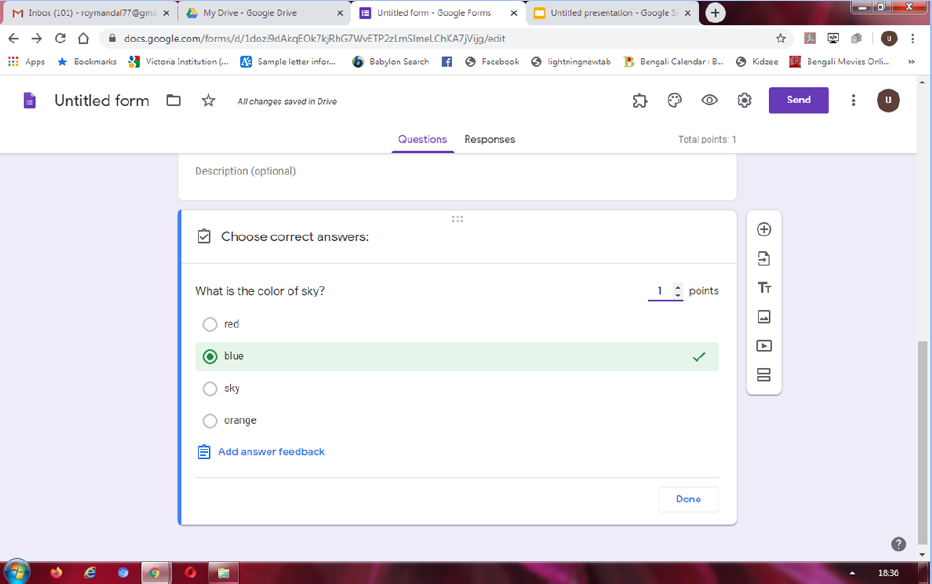Open Bookmarks star folder
This screenshot has width=932, height=584.
(x=87, y=61)
